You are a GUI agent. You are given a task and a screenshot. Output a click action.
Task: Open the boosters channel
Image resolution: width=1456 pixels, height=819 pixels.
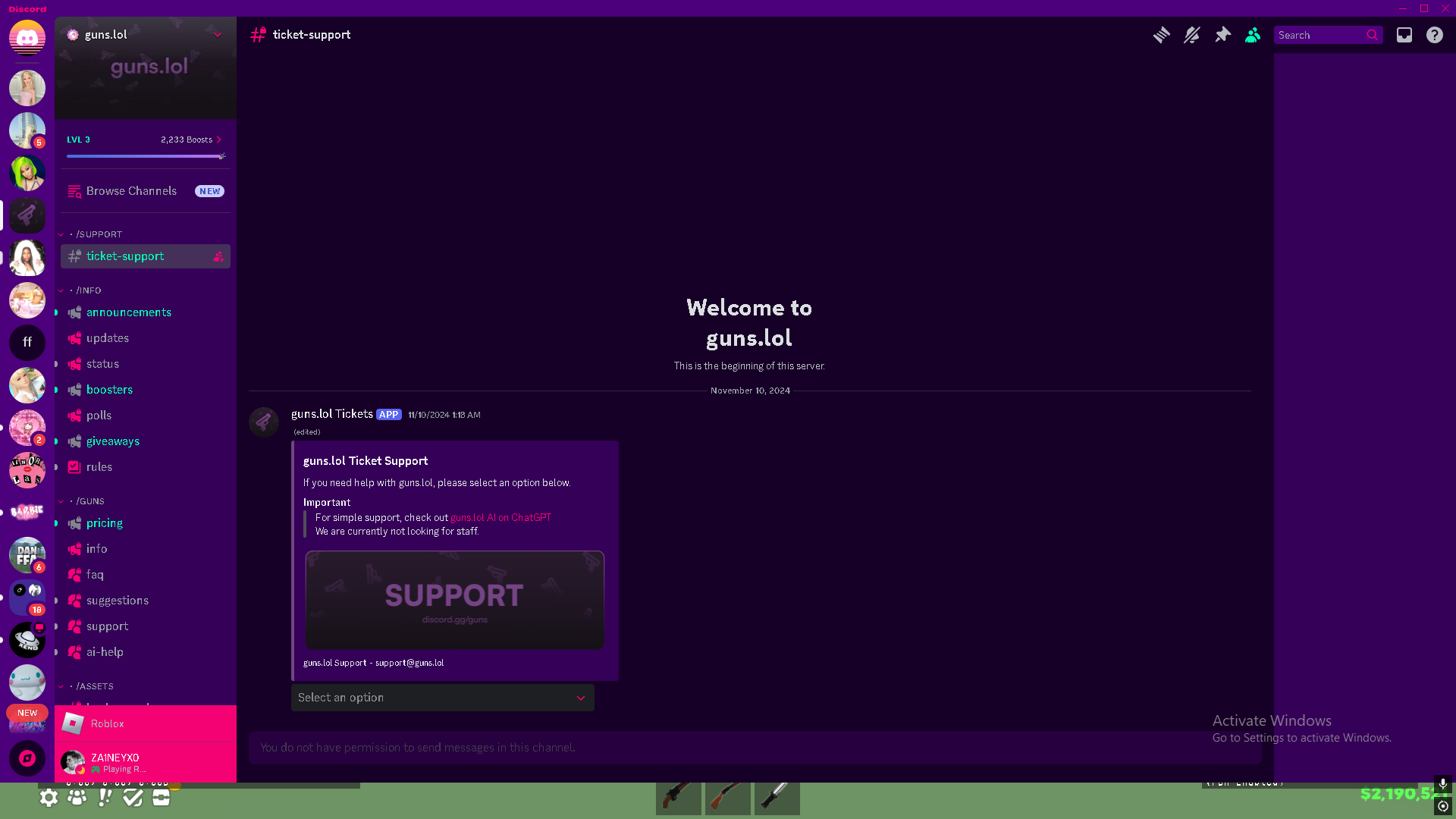(x=146, y=390)
